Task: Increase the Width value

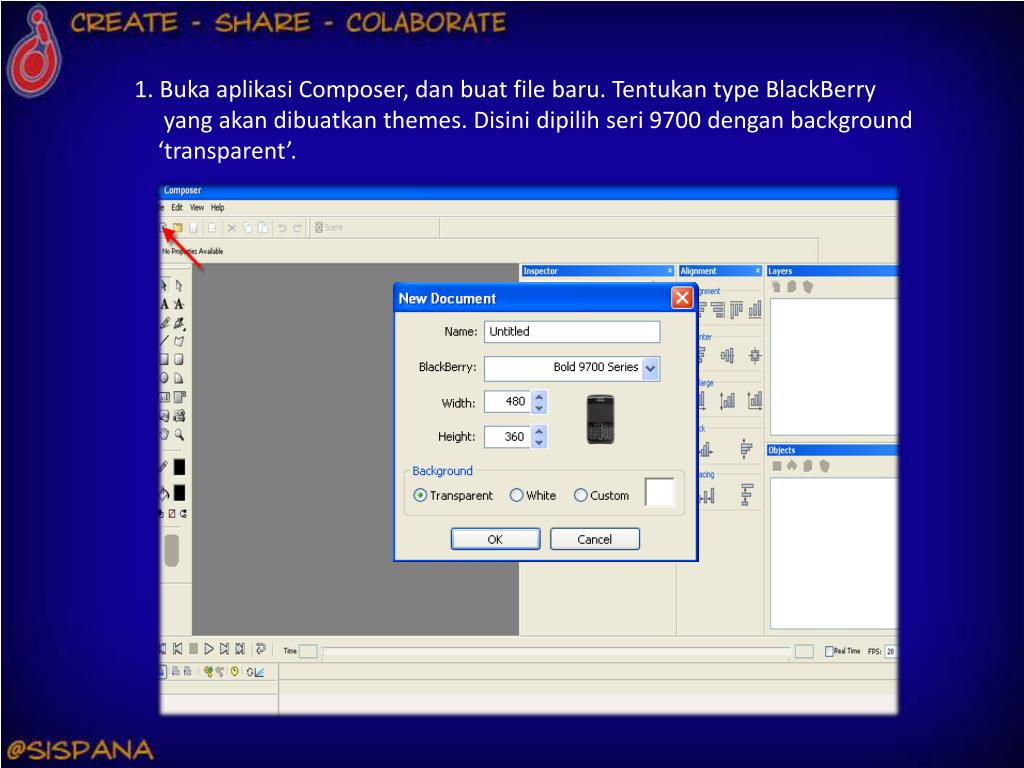Action: pyautogui.click(x=539, y=396)
